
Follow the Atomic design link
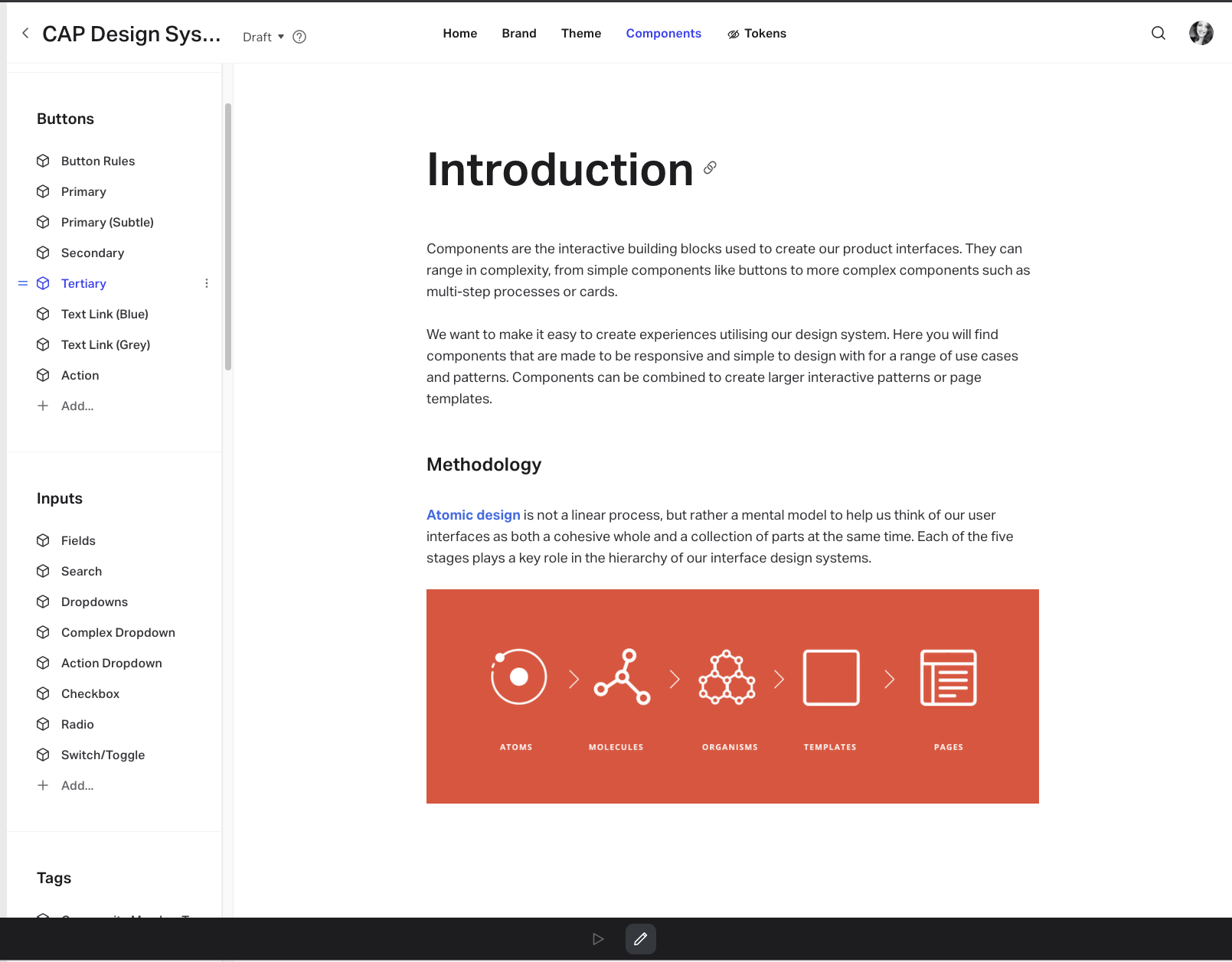473,515
